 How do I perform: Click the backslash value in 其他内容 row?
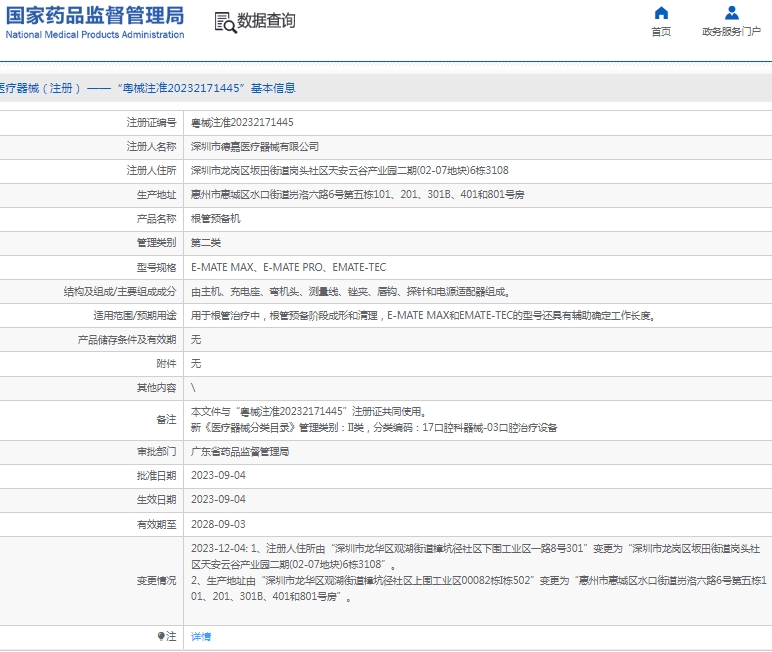click(x=193, y=388)
